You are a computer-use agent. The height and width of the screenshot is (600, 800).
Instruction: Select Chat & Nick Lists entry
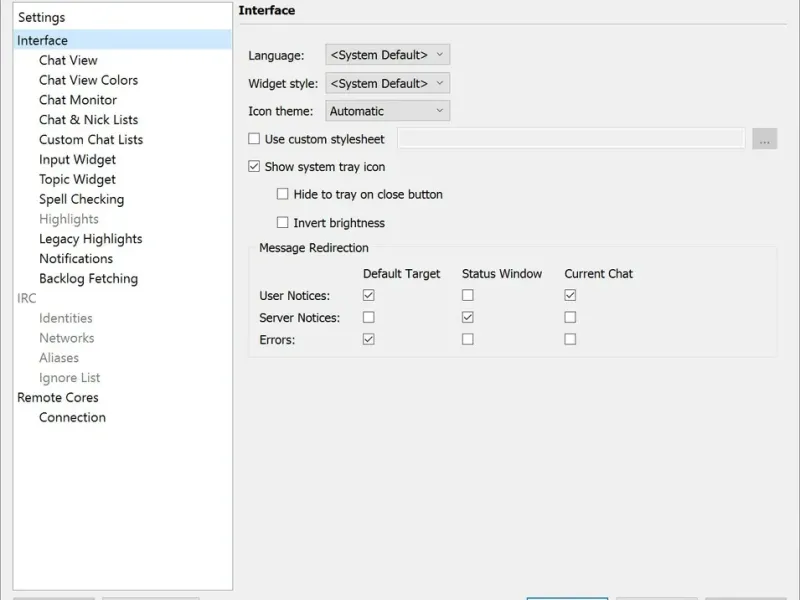[x=88, y=120]
